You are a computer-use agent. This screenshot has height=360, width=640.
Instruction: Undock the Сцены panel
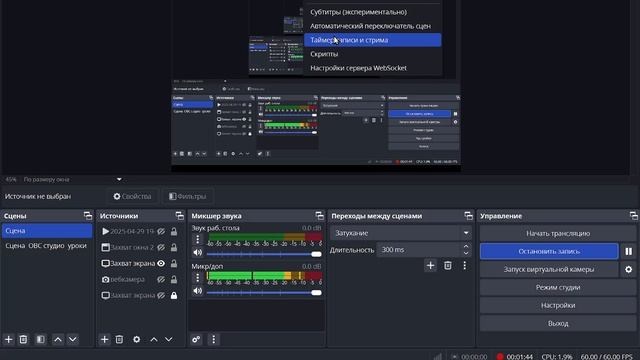coord(88,216)
